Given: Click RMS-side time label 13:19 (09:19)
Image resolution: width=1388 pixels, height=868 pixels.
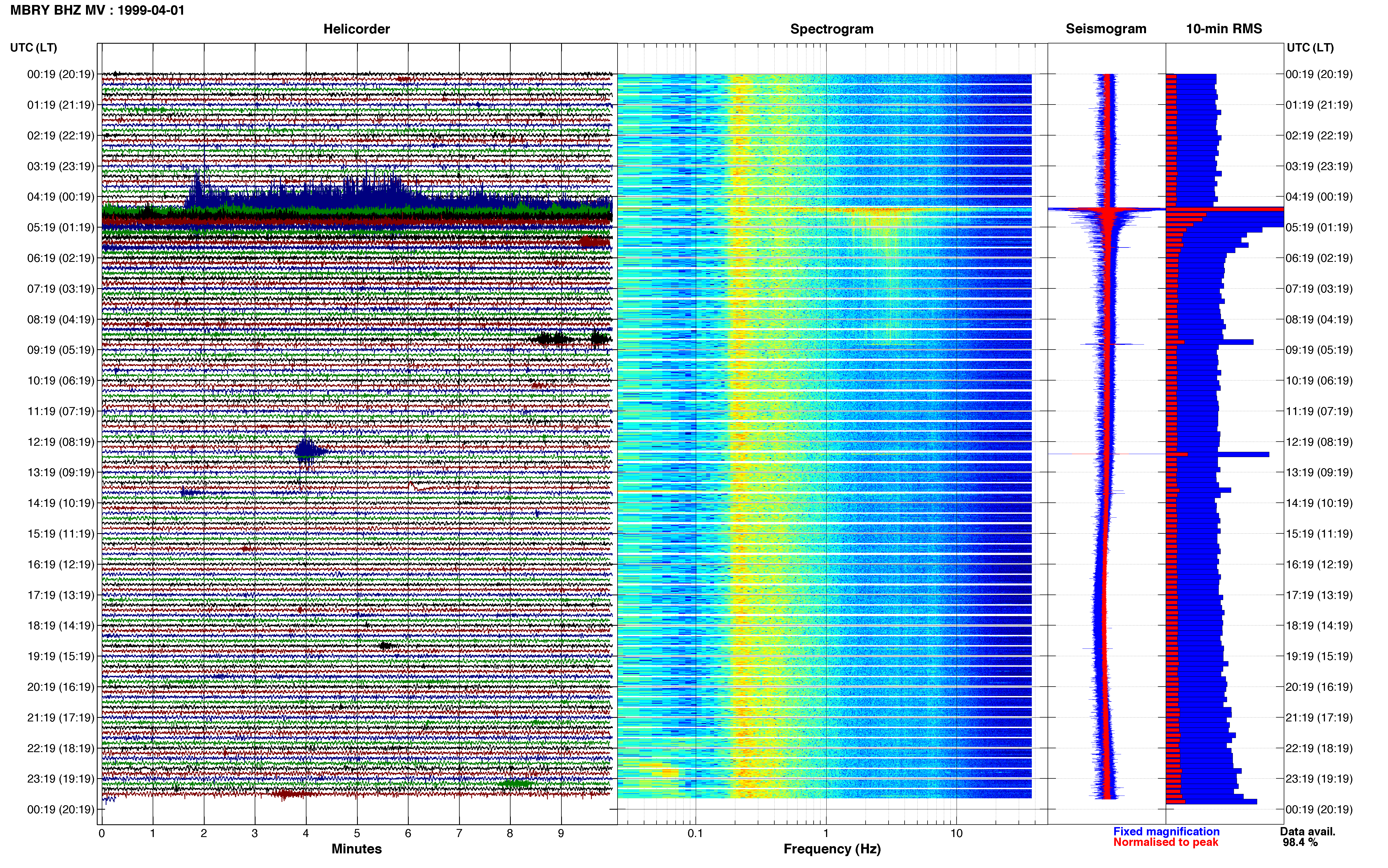Looking at the screenshot, I should click(1319, 473).
